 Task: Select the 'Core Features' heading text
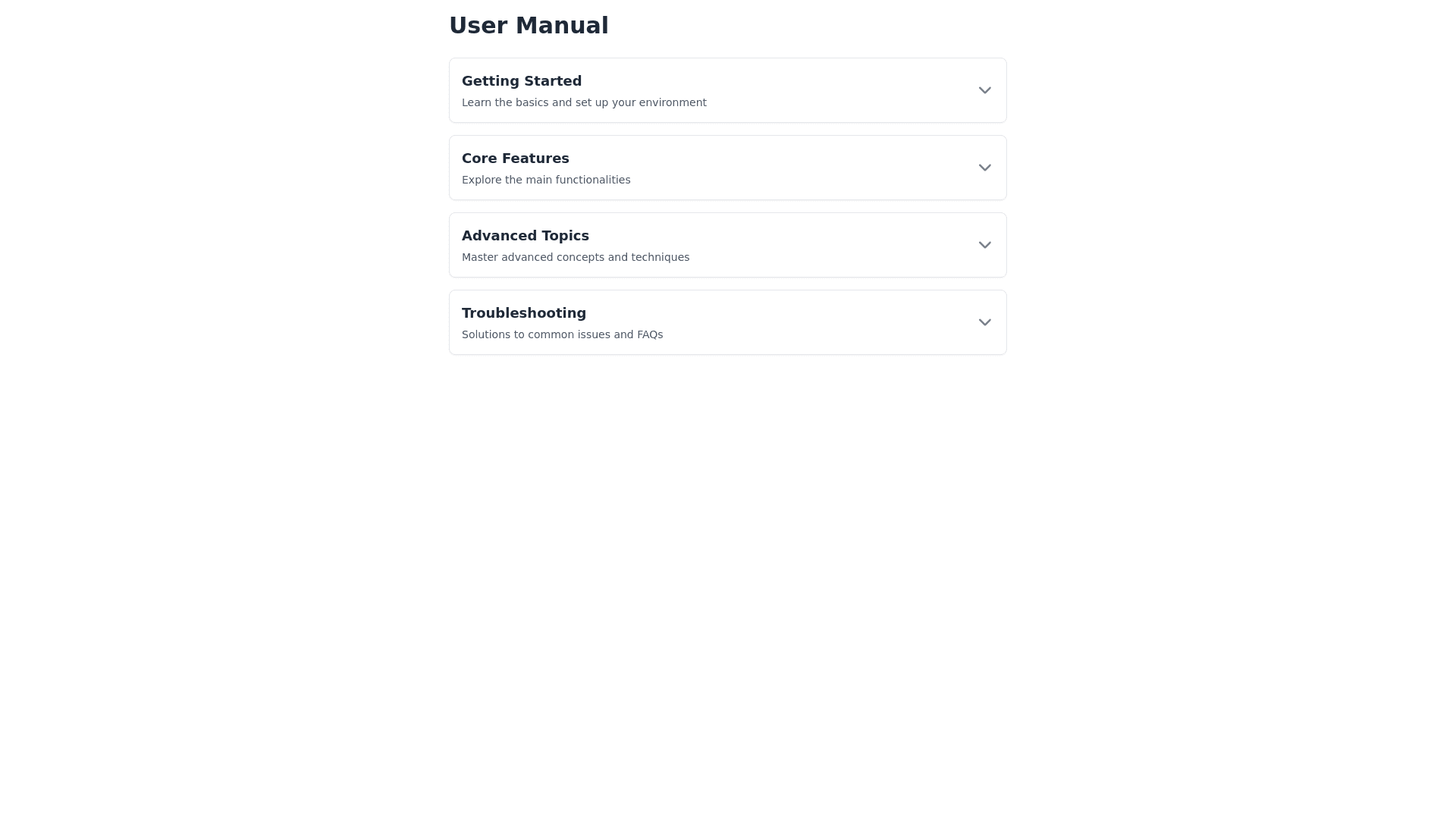[515, 158]
